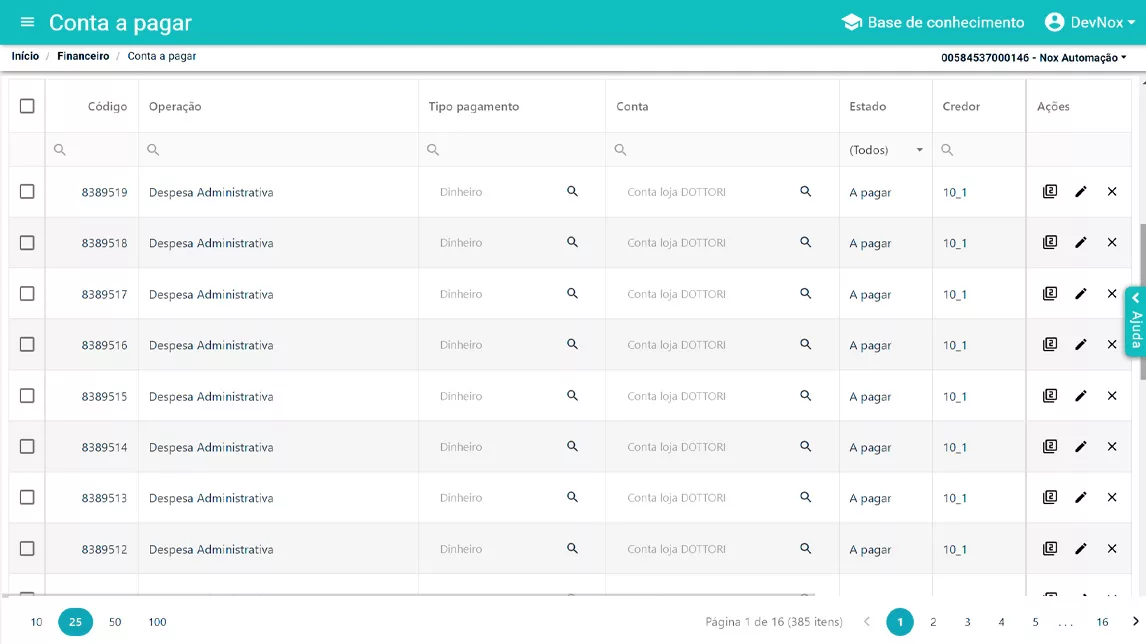Viewport: 1146px width, 644px height.
Task: Jump to page 16
Action: pyautogui.click(x=1102, y=622)
